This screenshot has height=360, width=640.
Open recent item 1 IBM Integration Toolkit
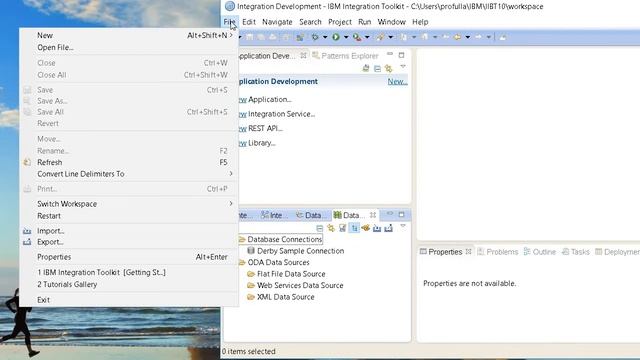(129, 272)
